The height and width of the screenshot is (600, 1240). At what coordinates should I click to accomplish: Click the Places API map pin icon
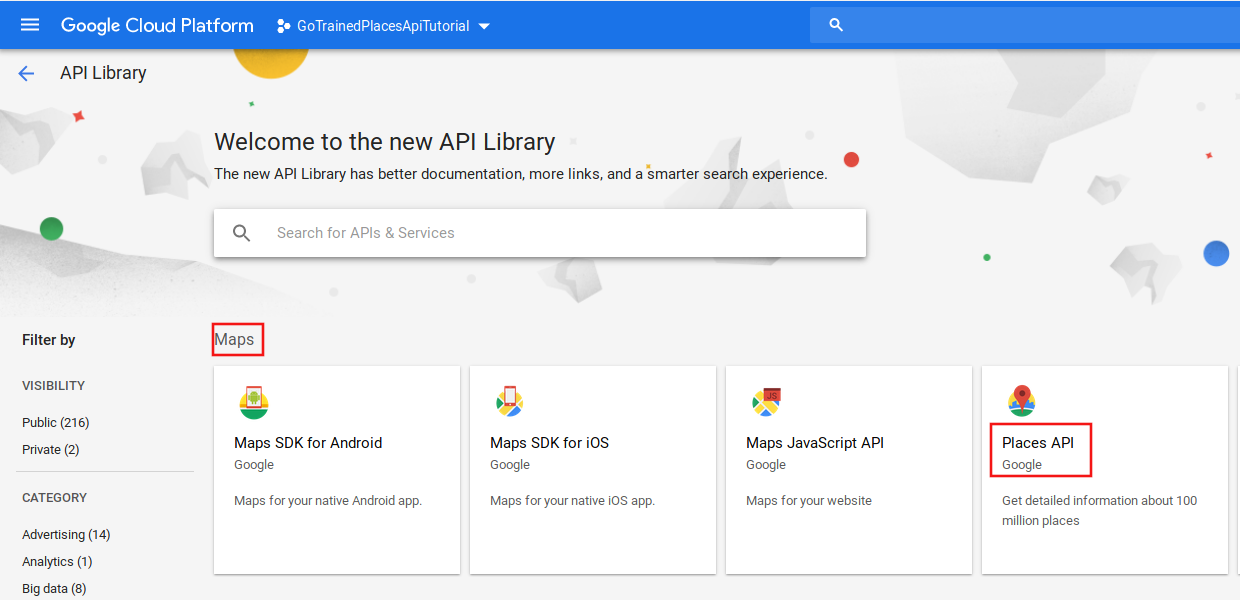click(x=1021, y=401)
